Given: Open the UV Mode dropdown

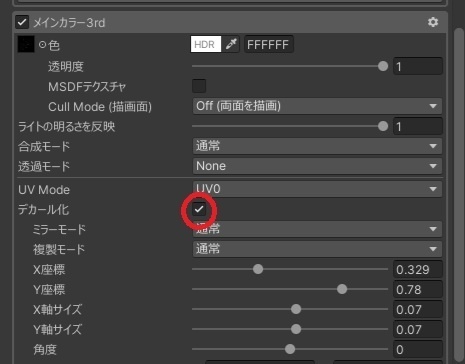Looking at the screenshot, I should 317,189.
